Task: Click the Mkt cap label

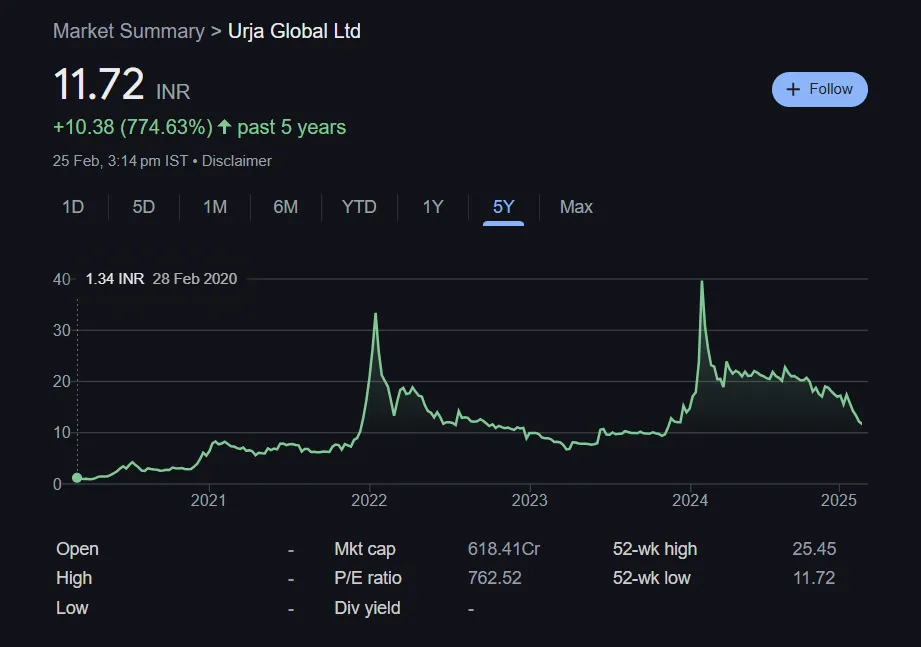Action: (x=365, y=549)
